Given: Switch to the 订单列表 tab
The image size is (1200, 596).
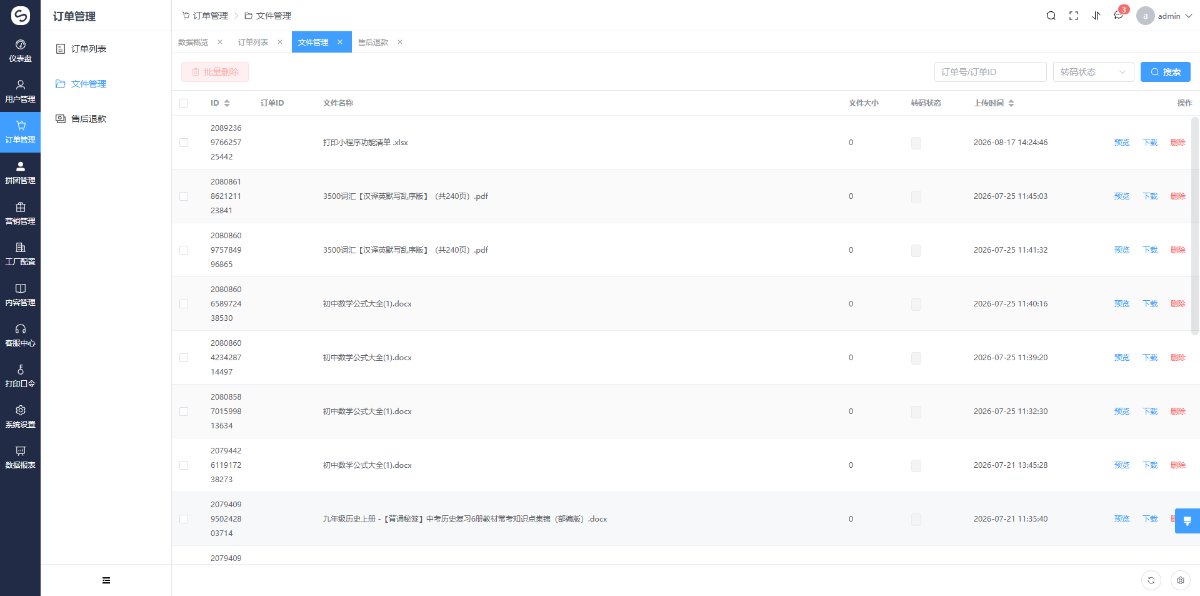Looking at the screenshot, I should [253, 42].
